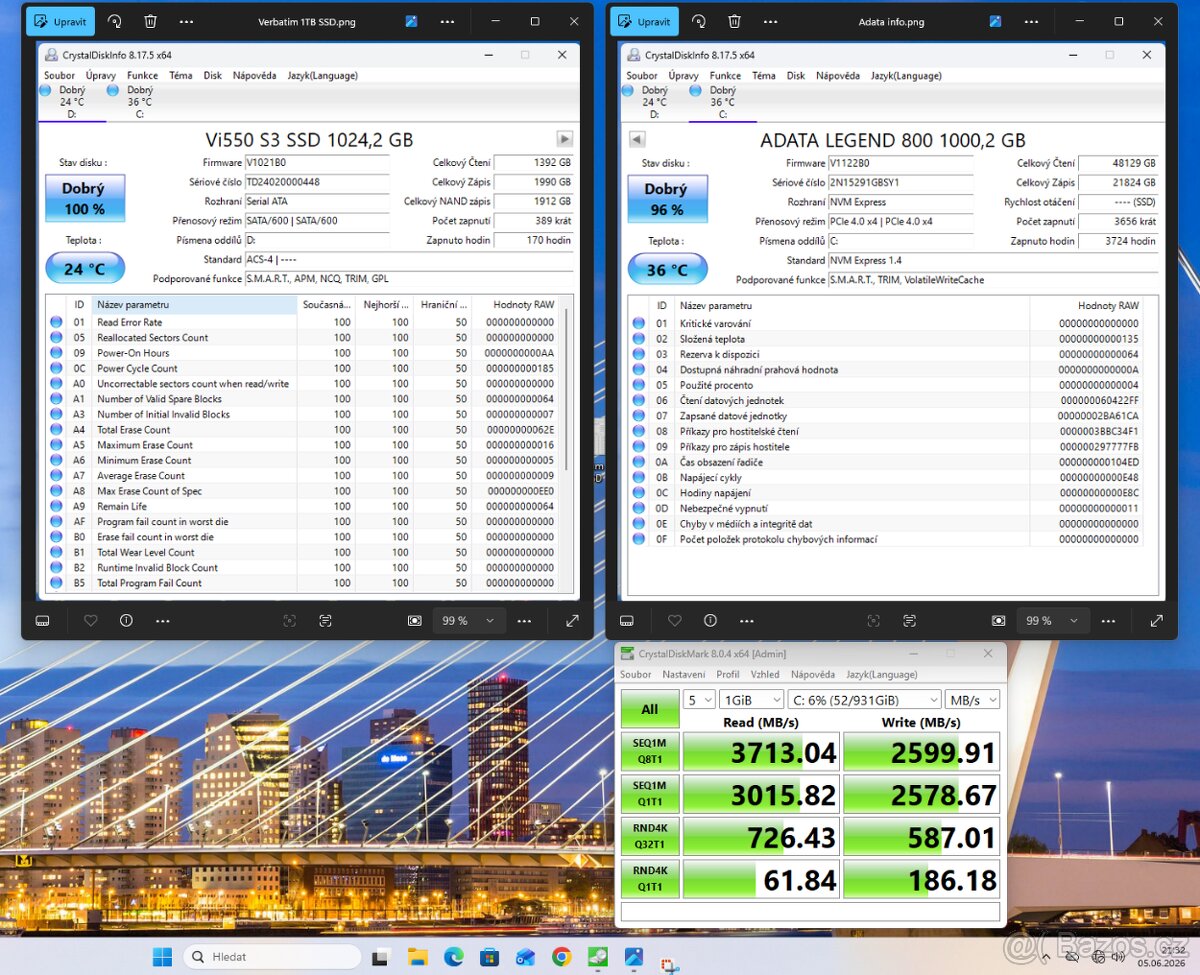Open File Explorer from the taskbar
1200x975 pixels.
point(417,957)
